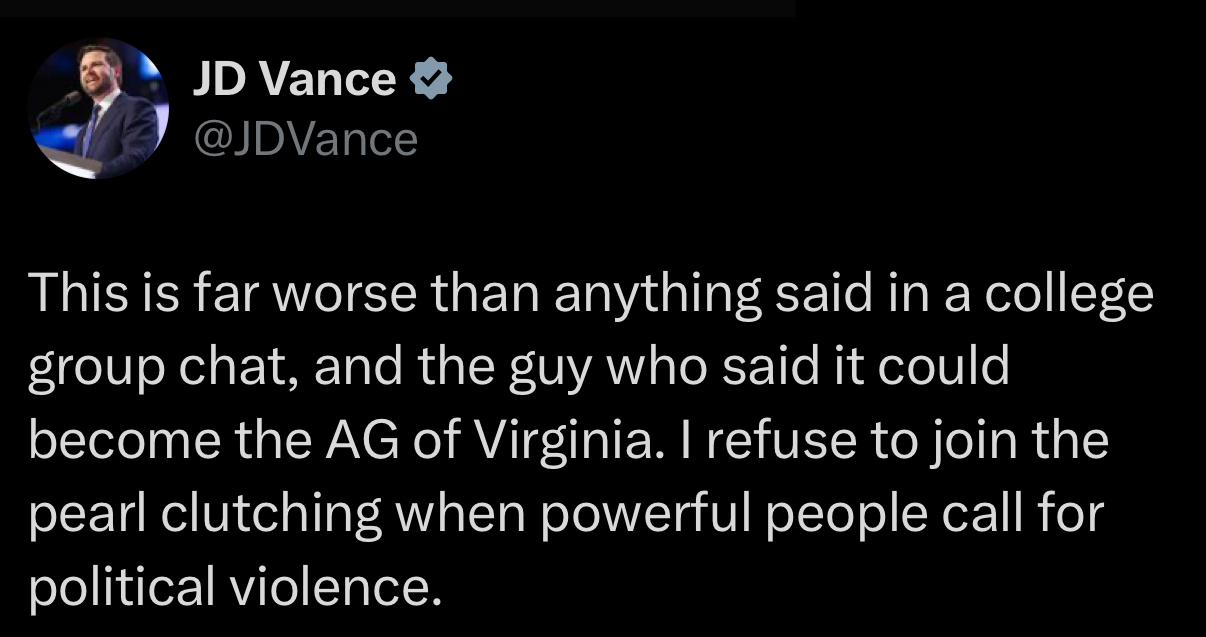Screen dimensions: 1206x637
Task: Click the letters 'AG' in the tweet
Action: [361, 441]
